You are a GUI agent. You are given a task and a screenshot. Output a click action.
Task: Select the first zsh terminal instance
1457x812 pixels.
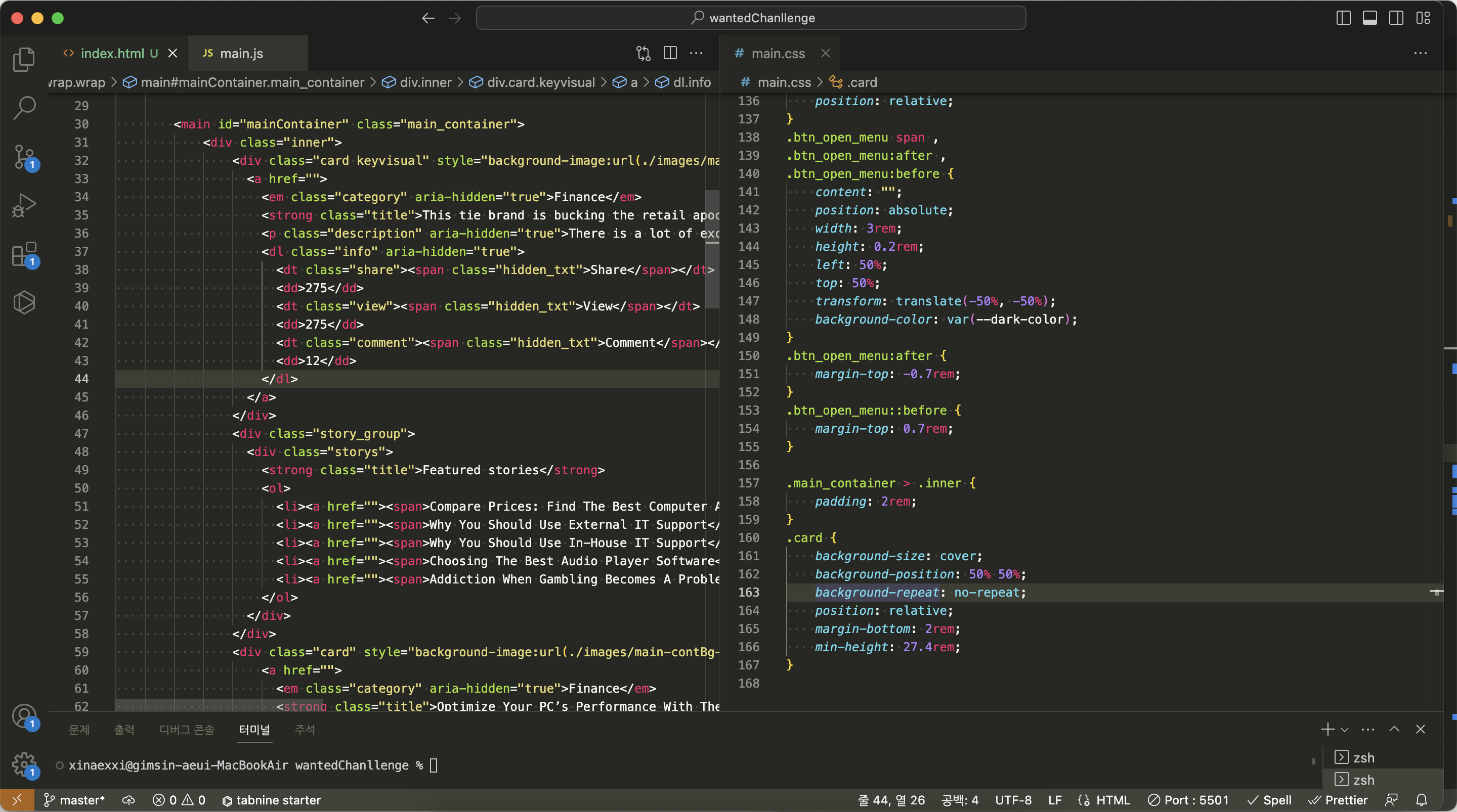point(1382,758)
